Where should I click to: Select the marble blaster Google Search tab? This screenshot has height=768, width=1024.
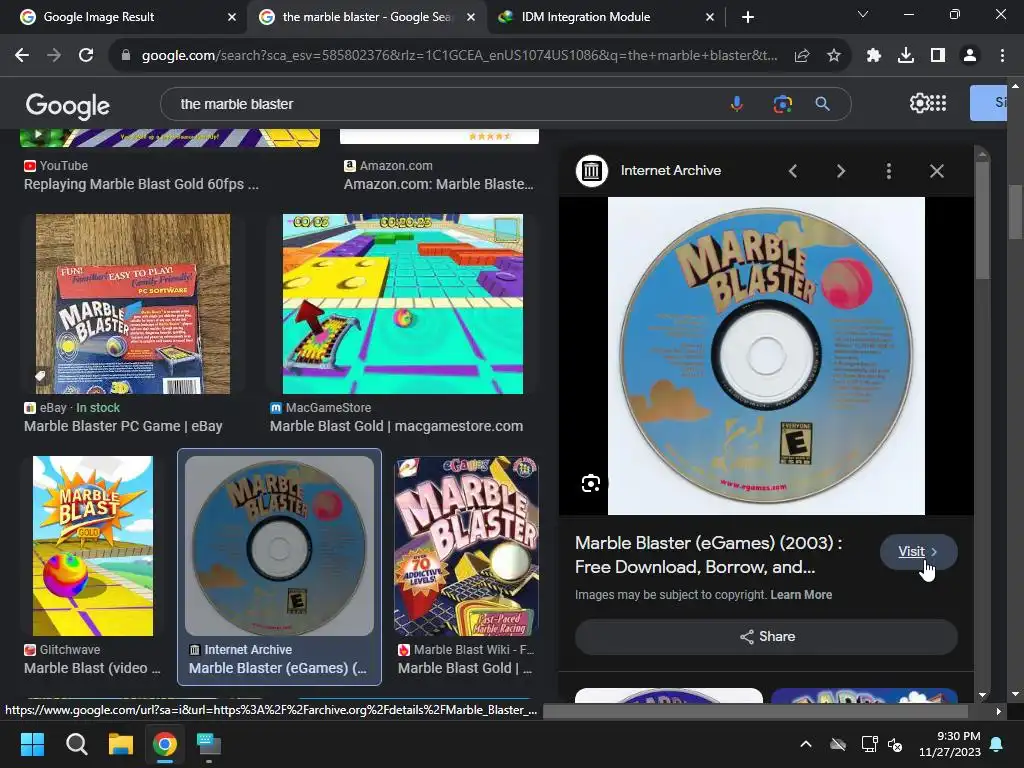[366, 17]
